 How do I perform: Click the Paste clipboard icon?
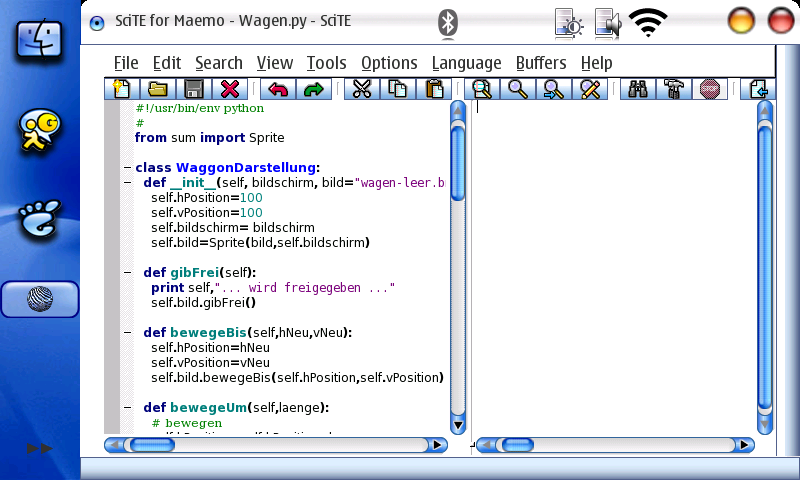[434, 89]
